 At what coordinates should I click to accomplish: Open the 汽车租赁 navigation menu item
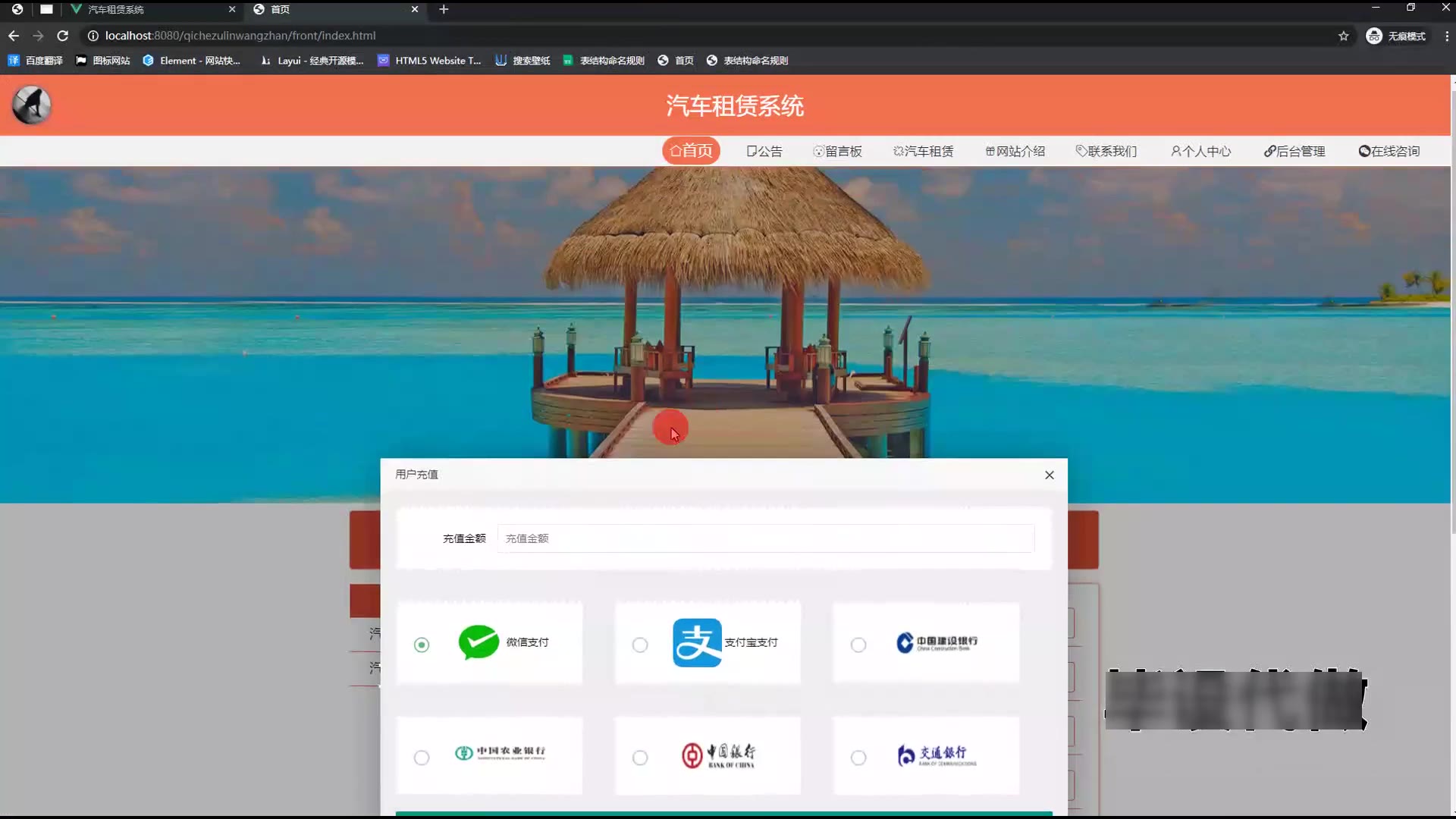click(x=923, y=151)
